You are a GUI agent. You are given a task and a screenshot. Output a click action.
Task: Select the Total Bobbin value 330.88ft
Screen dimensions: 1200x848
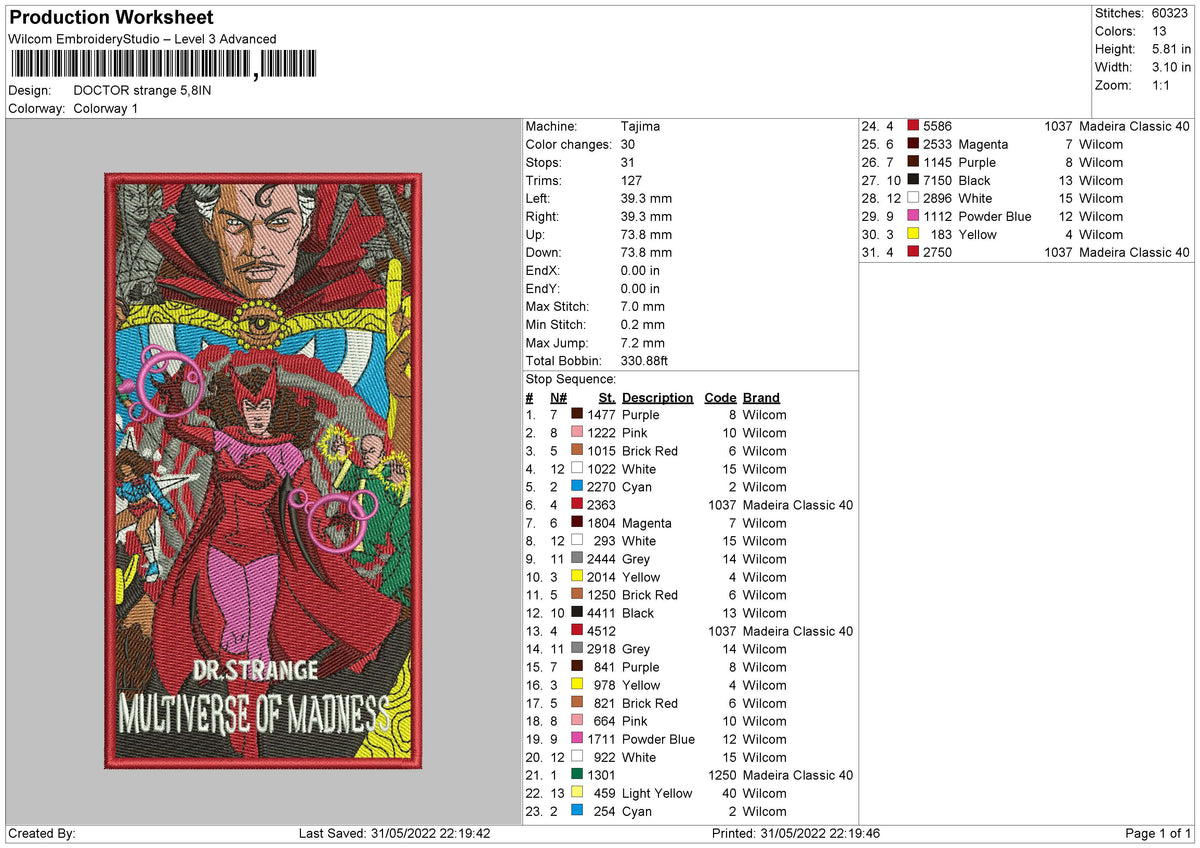coord(647,360)
